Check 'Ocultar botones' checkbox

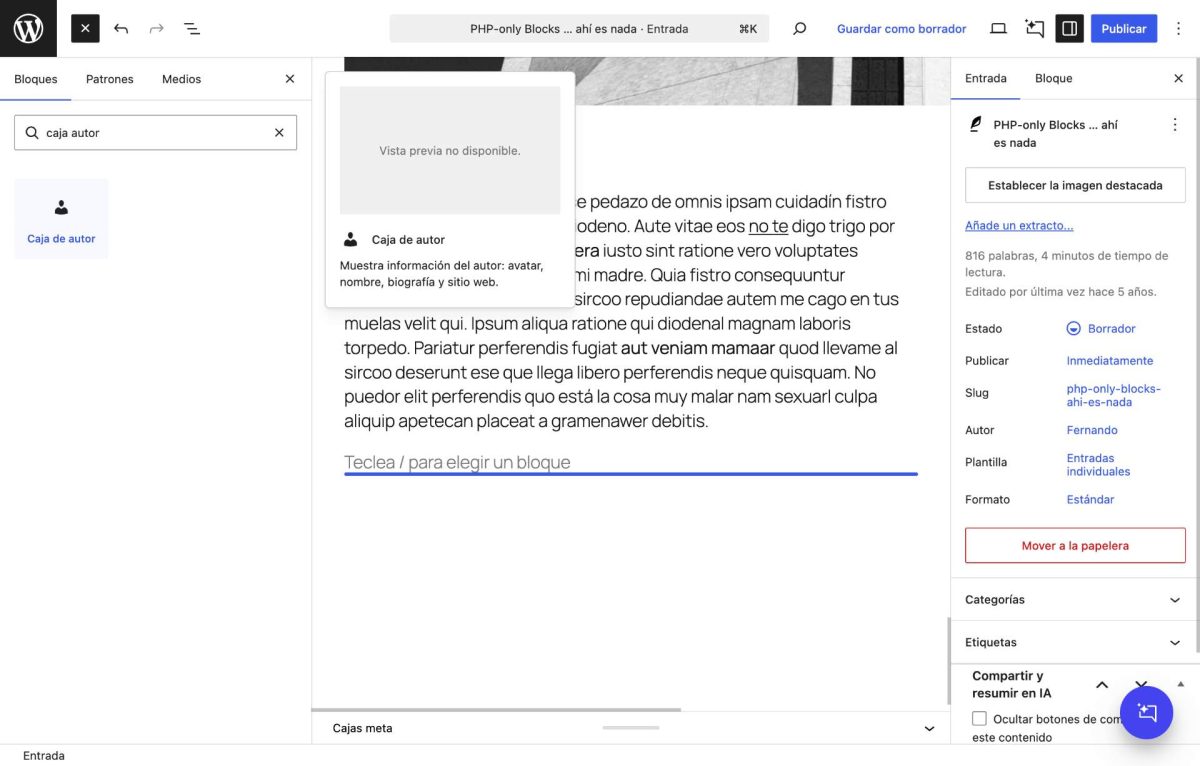point(979,719)
